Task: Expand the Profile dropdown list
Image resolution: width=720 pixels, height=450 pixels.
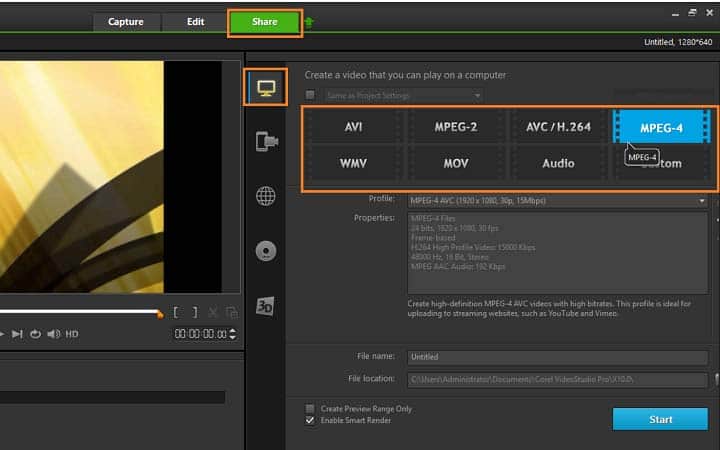Action: (x=702, y=201)
